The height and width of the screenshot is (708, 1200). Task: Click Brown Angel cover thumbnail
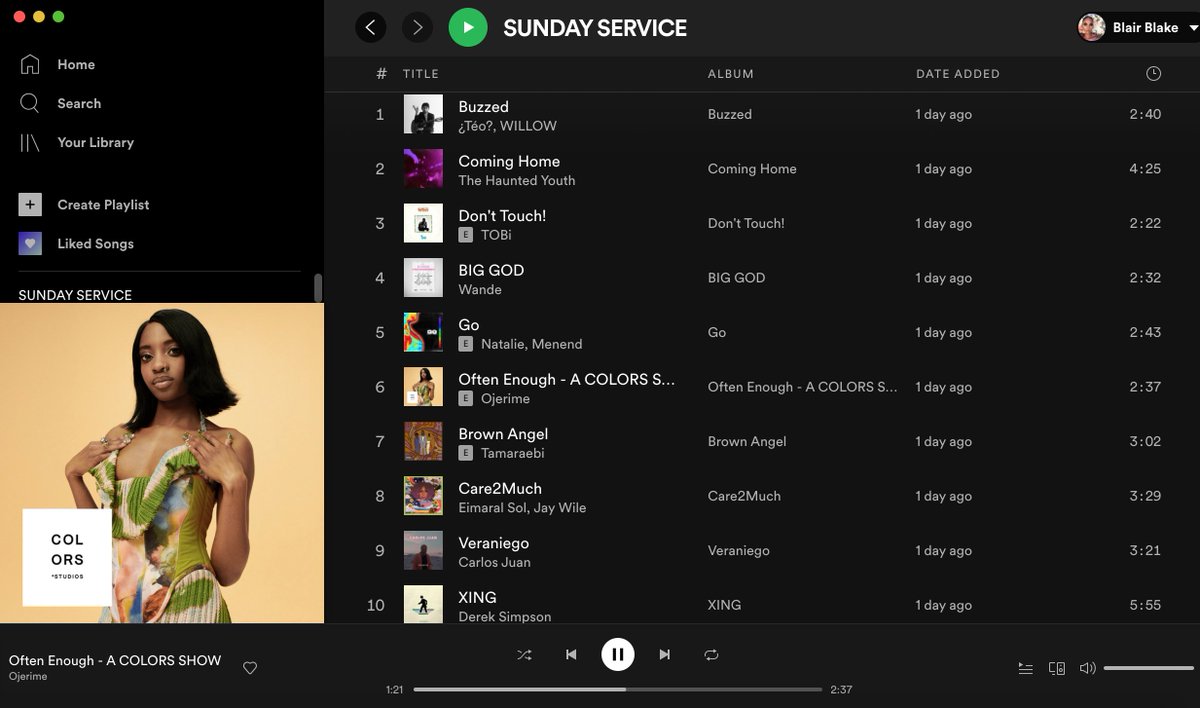pyautogui.click(x=423, y=442)
